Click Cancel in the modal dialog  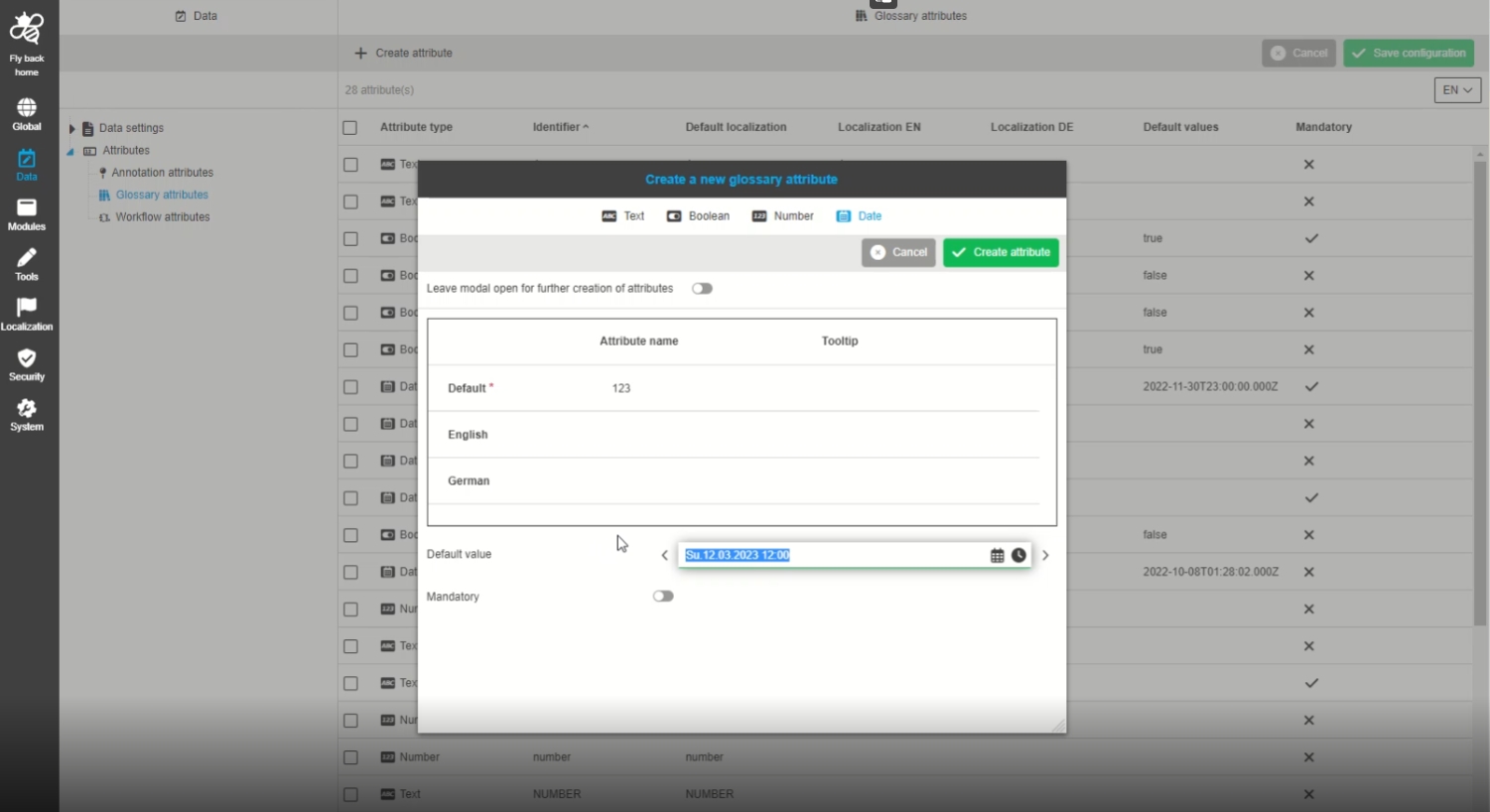tap(898, 252)
